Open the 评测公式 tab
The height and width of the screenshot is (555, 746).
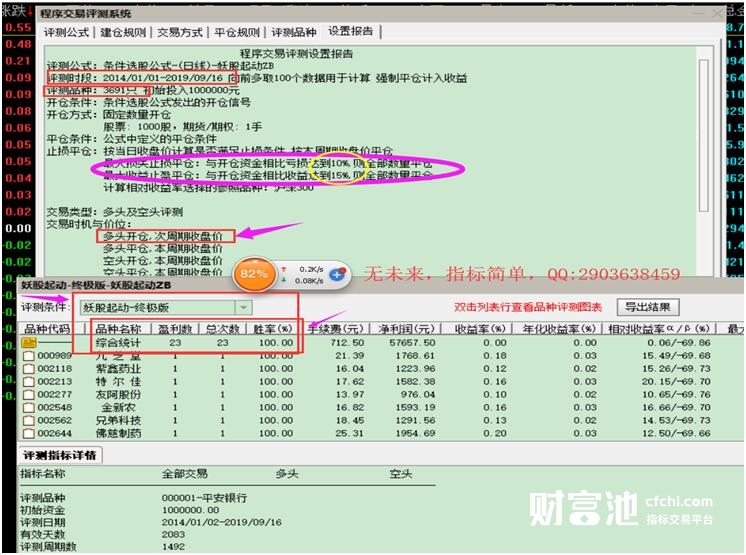point(67,32)
